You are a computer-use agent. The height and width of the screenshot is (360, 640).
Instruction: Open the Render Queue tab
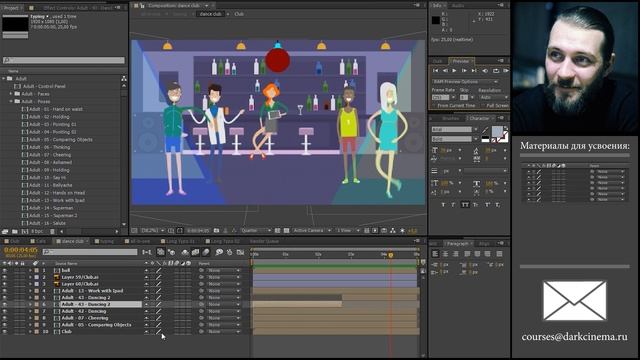[x=264, y=241]
